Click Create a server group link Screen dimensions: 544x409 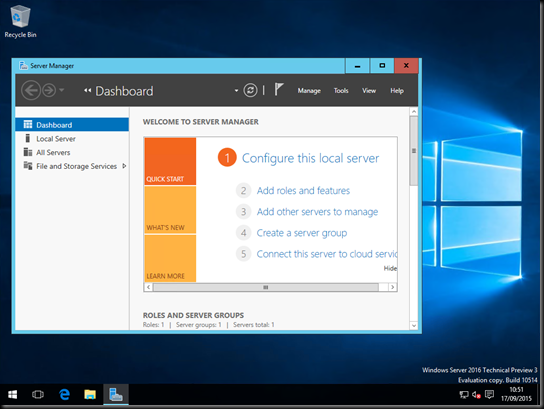coord(301,233)
